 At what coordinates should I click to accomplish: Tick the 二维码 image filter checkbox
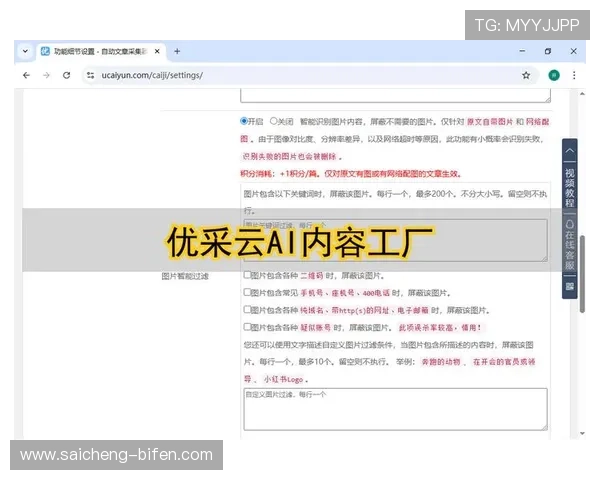(247, 275)
